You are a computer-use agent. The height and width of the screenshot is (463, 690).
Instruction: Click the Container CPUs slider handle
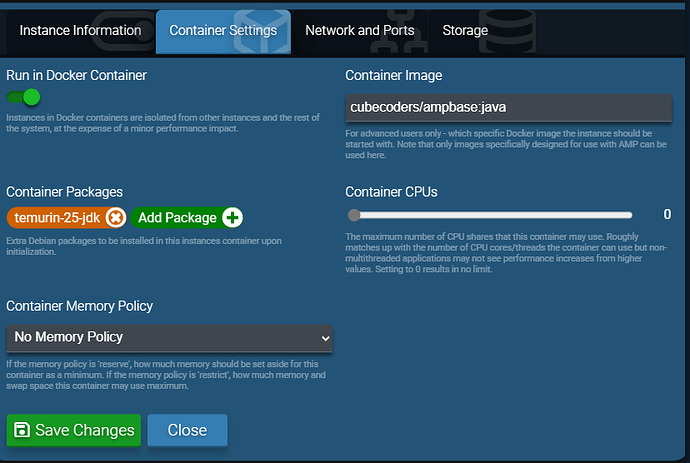[x=354, y=215]
